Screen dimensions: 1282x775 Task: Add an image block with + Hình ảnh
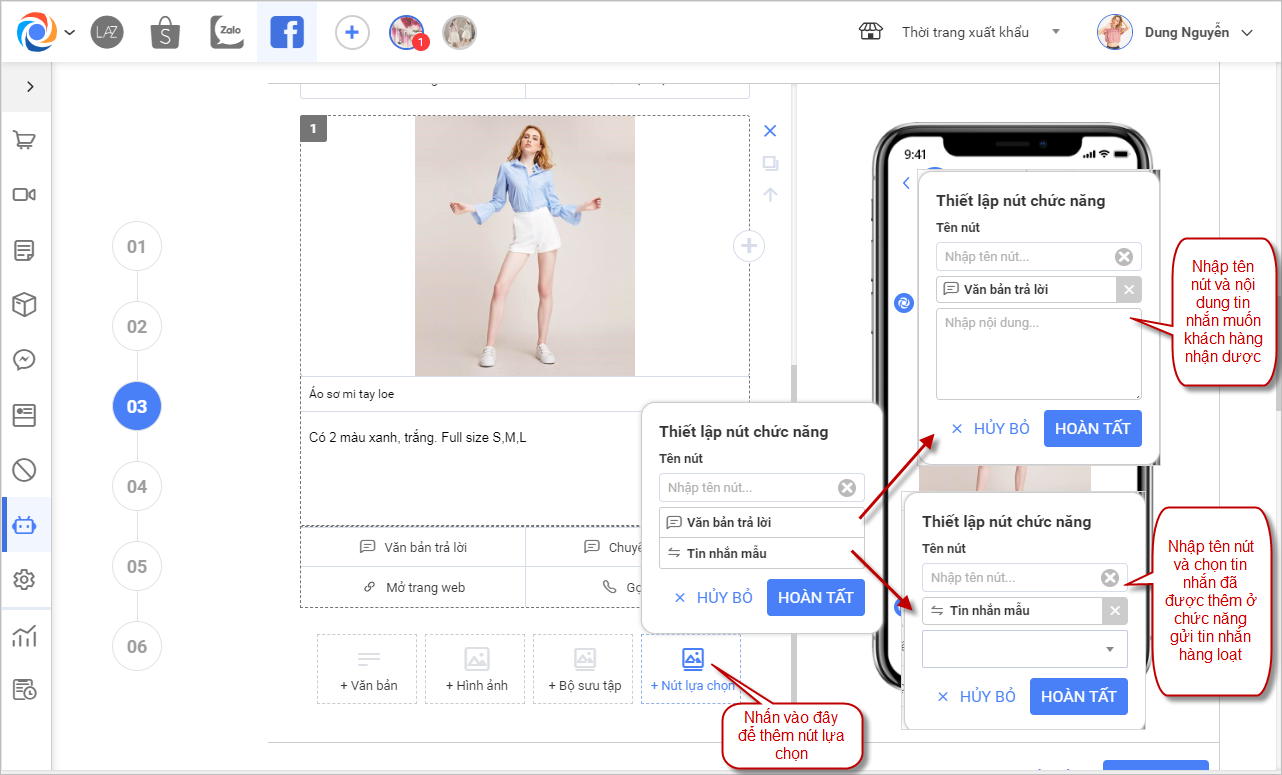pos(477,669)
